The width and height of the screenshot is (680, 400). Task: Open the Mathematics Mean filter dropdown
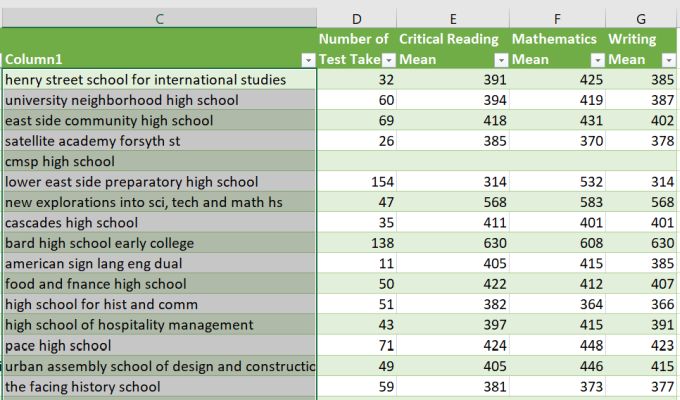click(x=597, y=60)
